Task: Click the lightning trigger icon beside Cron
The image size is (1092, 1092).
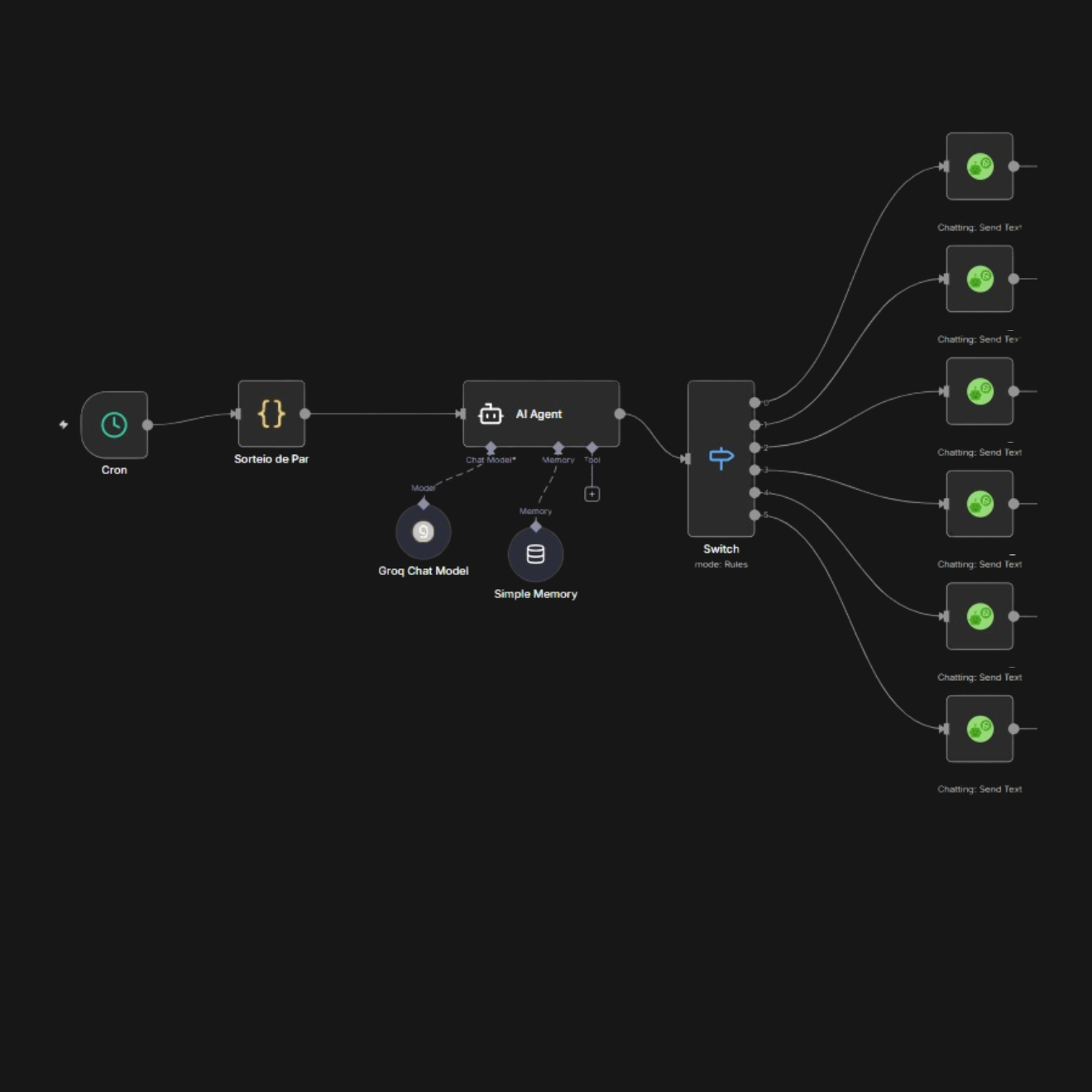Action: tap(64, 424)
